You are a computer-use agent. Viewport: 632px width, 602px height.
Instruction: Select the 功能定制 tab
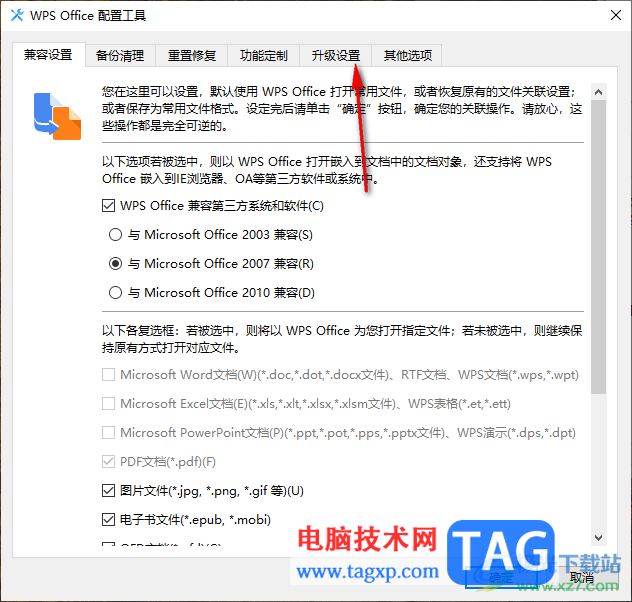pyautogui.click(x=264, y=55)
